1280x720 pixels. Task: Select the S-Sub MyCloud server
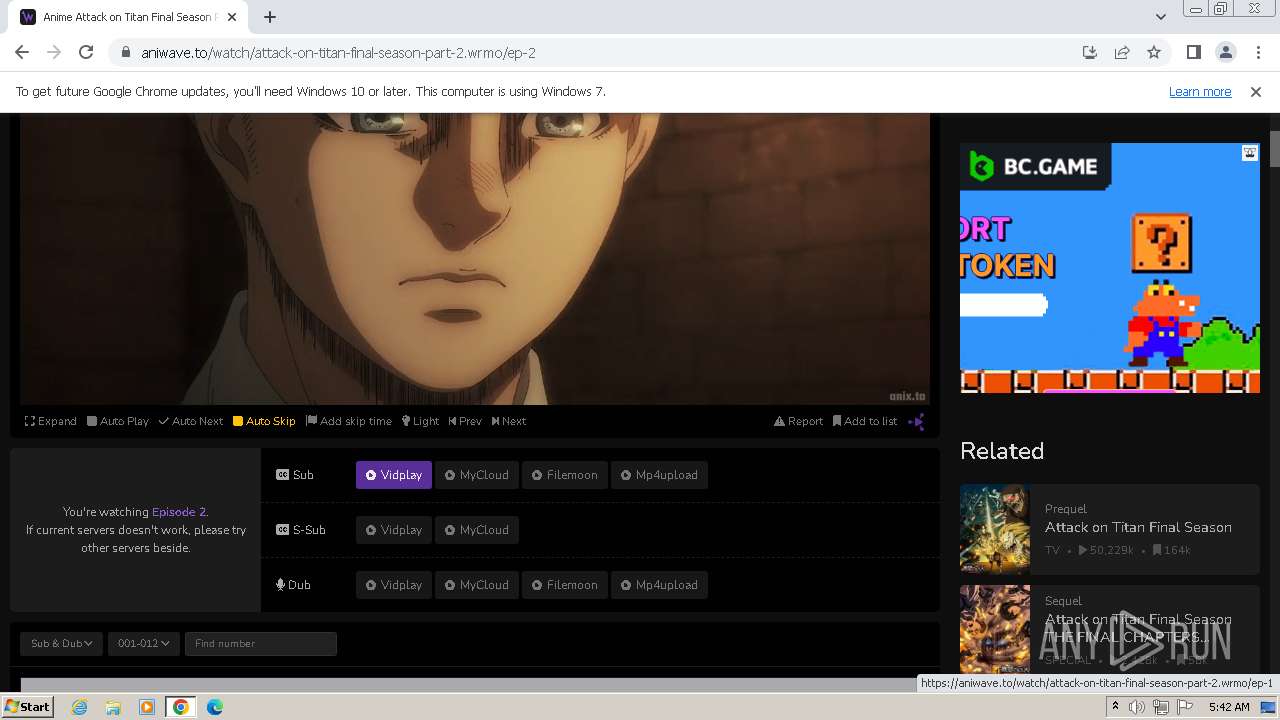pyautogui.click(x=477, y=530)
